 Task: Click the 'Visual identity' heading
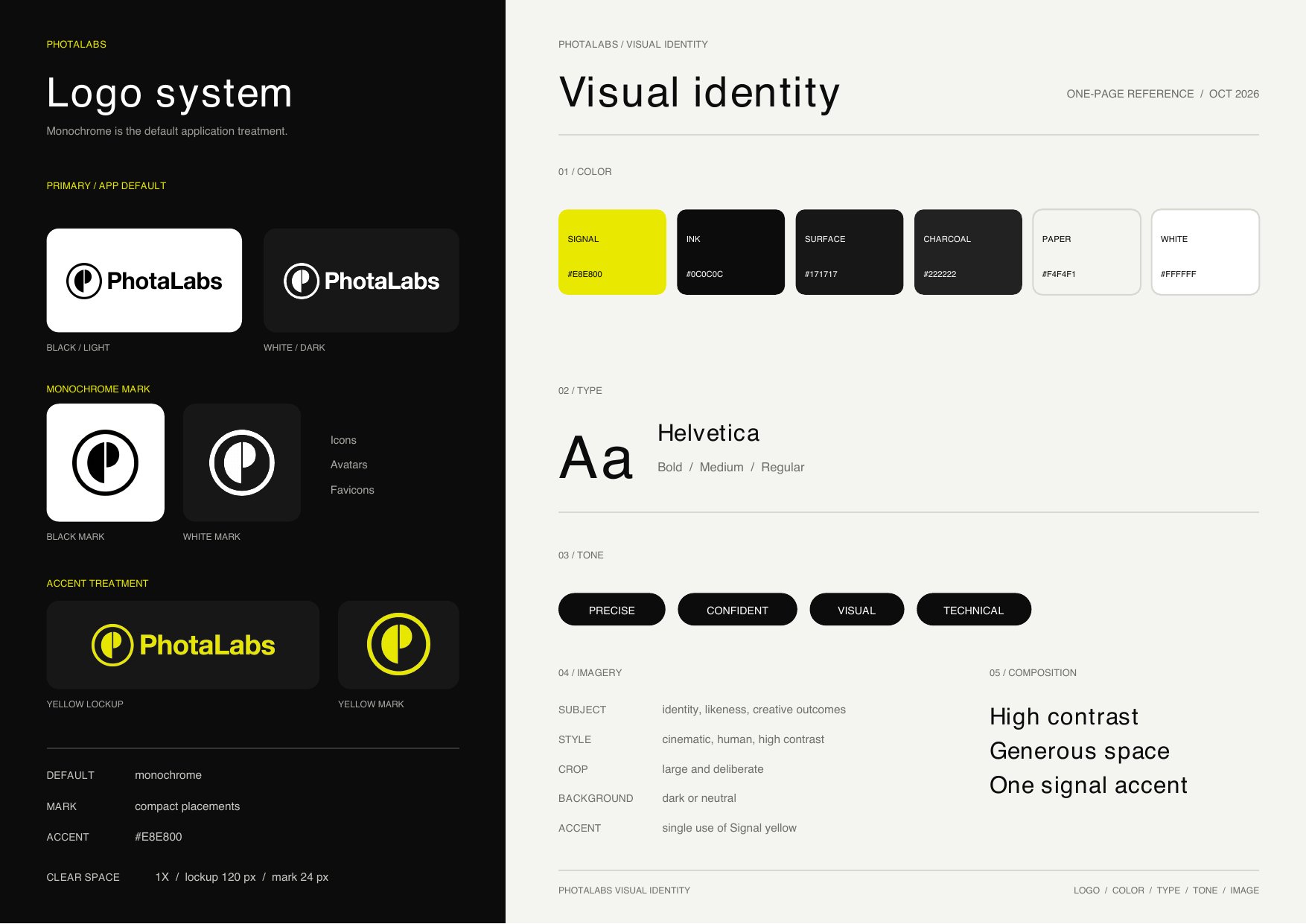coord(699,93)
